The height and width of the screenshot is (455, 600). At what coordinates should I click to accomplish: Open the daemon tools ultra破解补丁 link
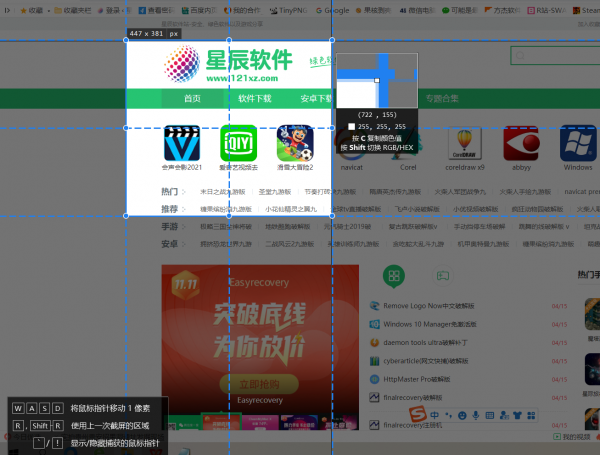click(426, 342)
